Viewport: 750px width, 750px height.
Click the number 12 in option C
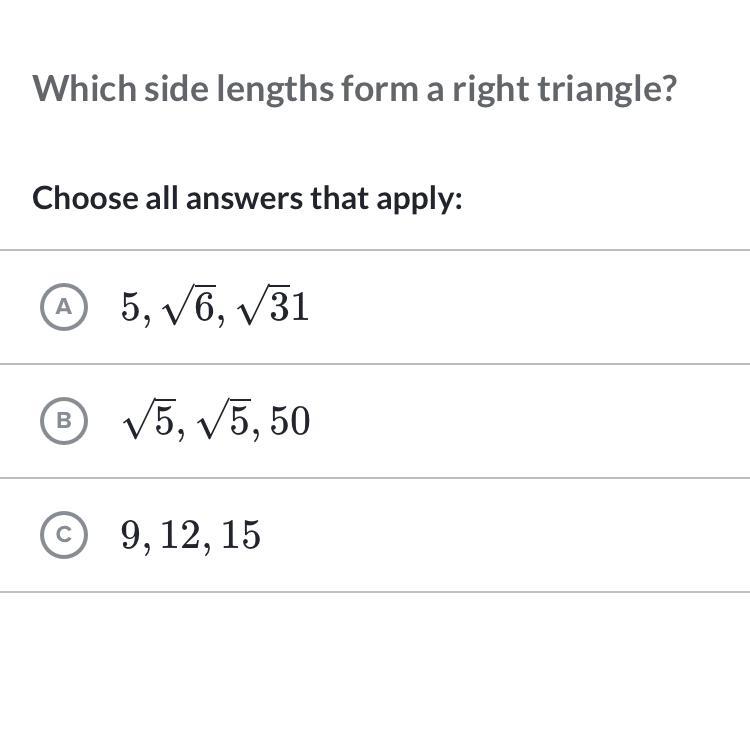181,535
